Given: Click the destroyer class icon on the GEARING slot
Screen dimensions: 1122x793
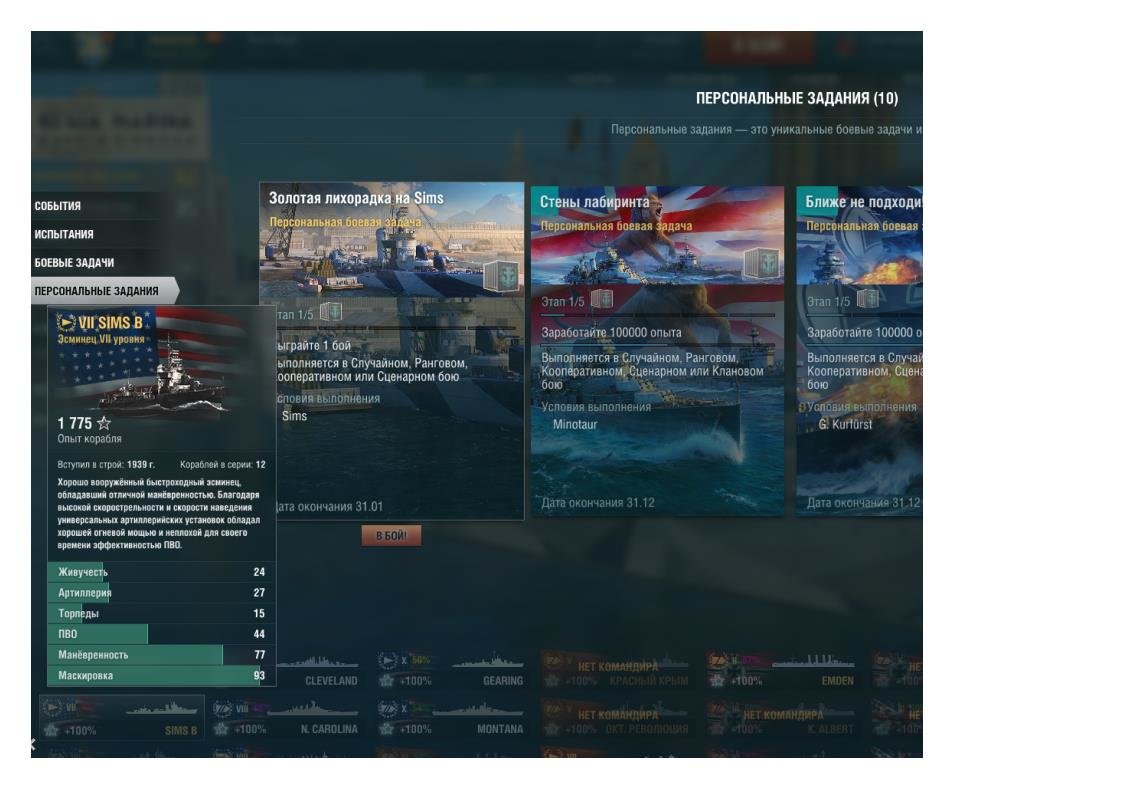Looking at the screenshot, I should point(387,660).
